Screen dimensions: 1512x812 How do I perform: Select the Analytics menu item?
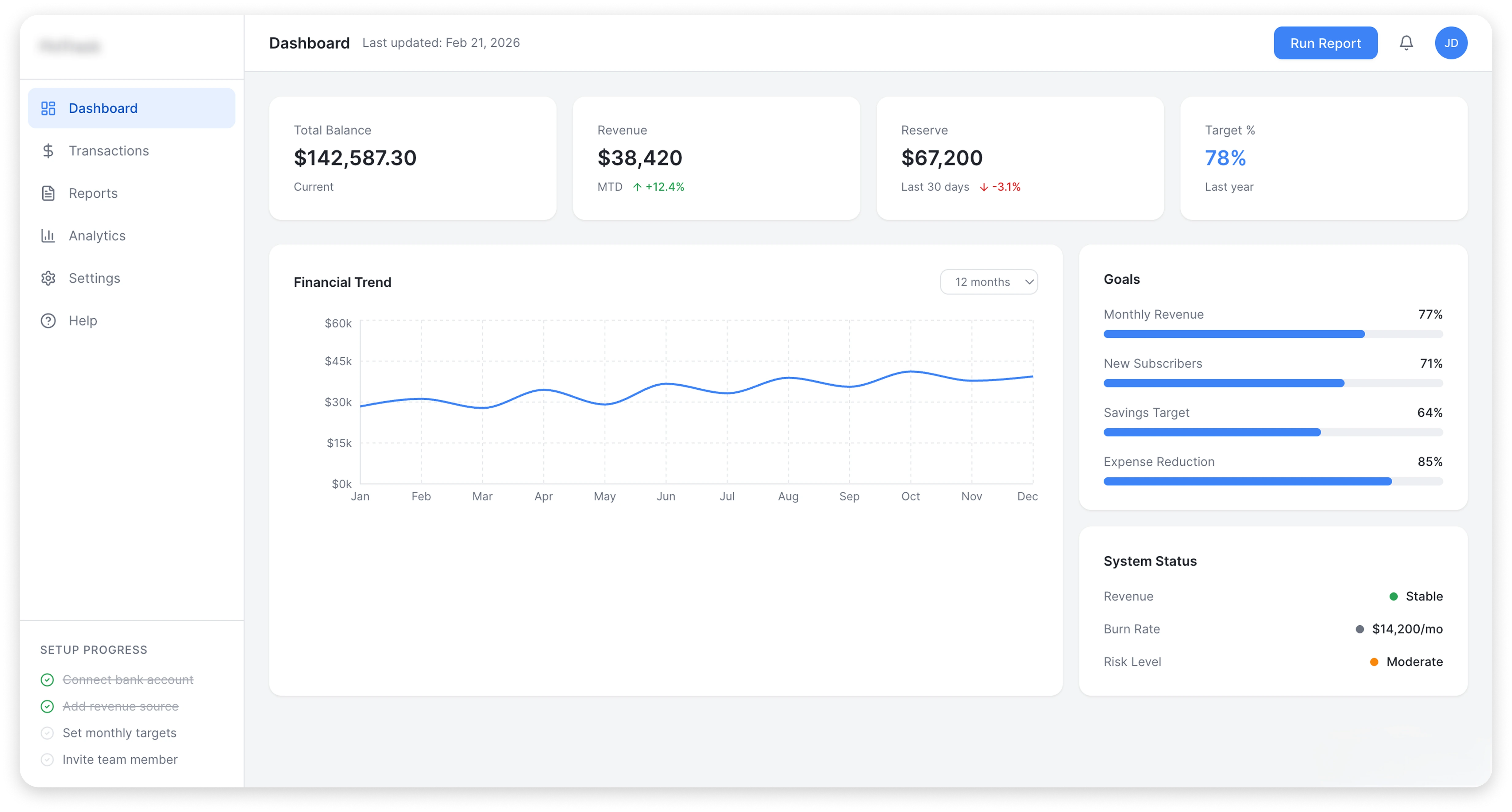click(132, 235)
